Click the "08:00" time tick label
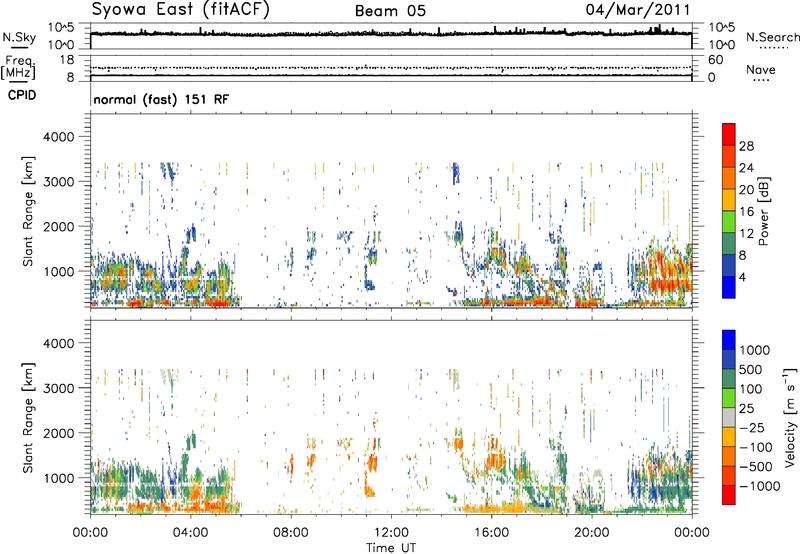Viewport: 800px width, 554px height. point(290,533)
